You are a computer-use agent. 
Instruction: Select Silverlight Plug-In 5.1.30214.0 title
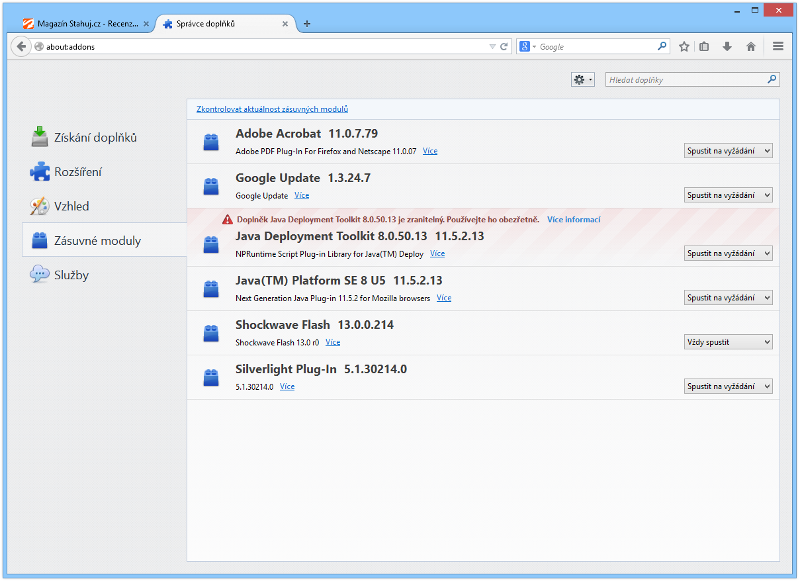321,369
